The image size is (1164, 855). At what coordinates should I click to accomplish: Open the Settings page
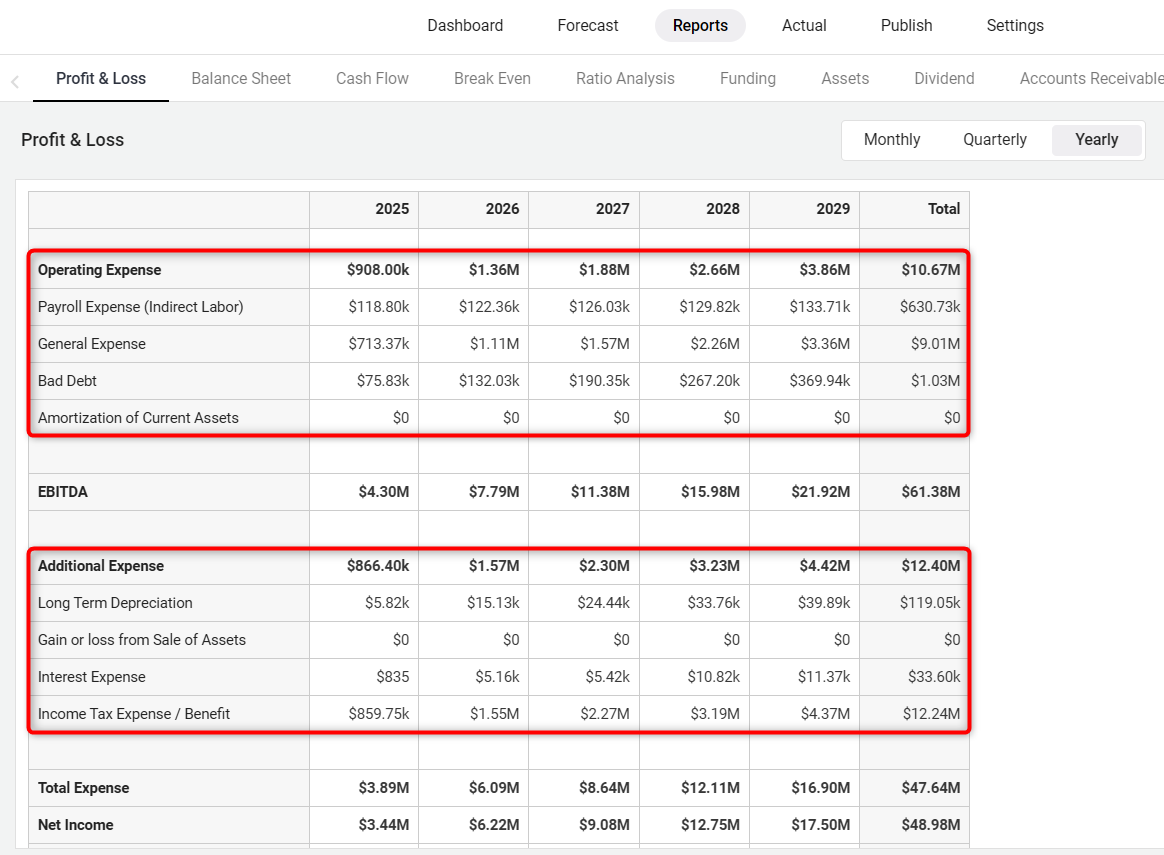click(1015, 26)
